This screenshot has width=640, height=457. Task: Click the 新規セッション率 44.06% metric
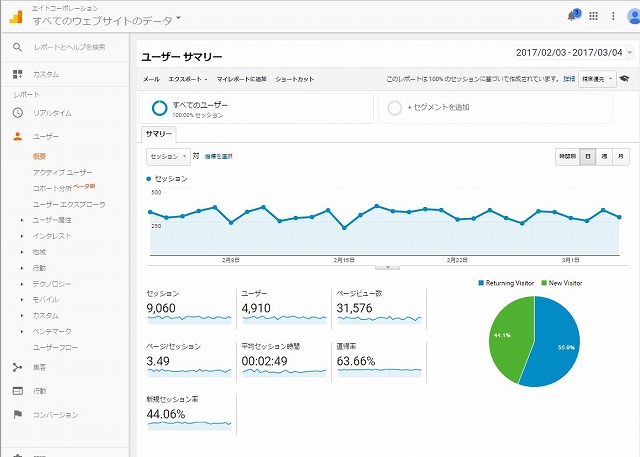pos(189,413)
